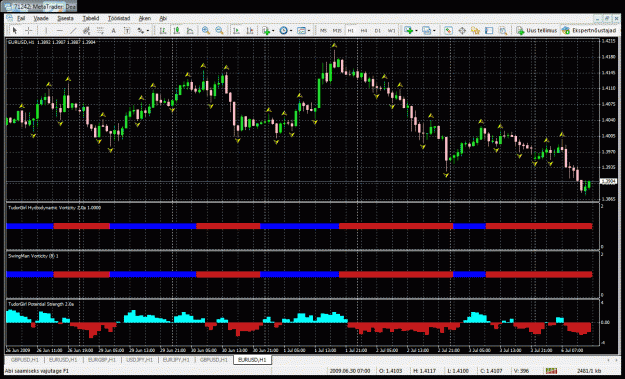Open the Vaade menu
The width and height of the screenshot is (625, 379).
(x=41, y=18)
